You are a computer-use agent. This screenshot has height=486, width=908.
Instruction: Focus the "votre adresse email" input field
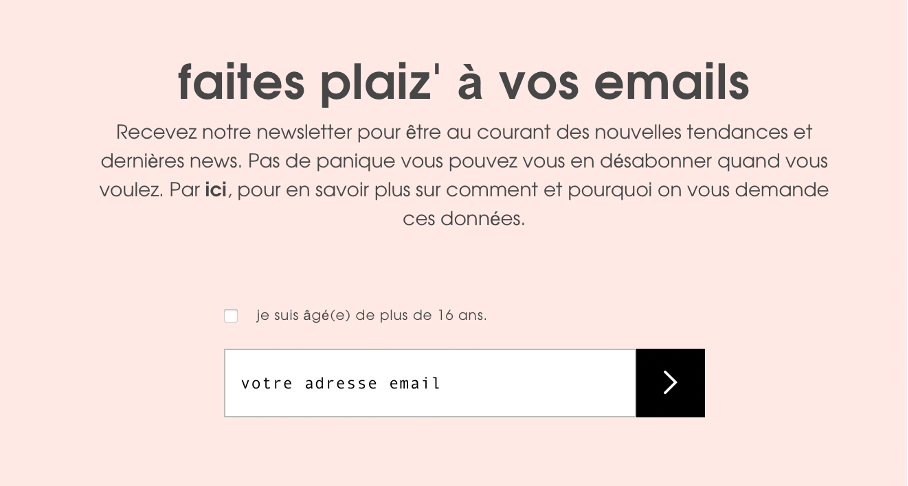pos(430,383)
